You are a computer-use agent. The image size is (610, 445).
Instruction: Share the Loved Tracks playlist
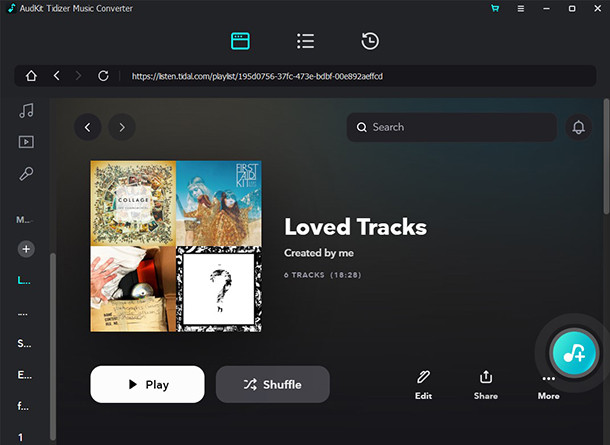click(x=486, y=385)
